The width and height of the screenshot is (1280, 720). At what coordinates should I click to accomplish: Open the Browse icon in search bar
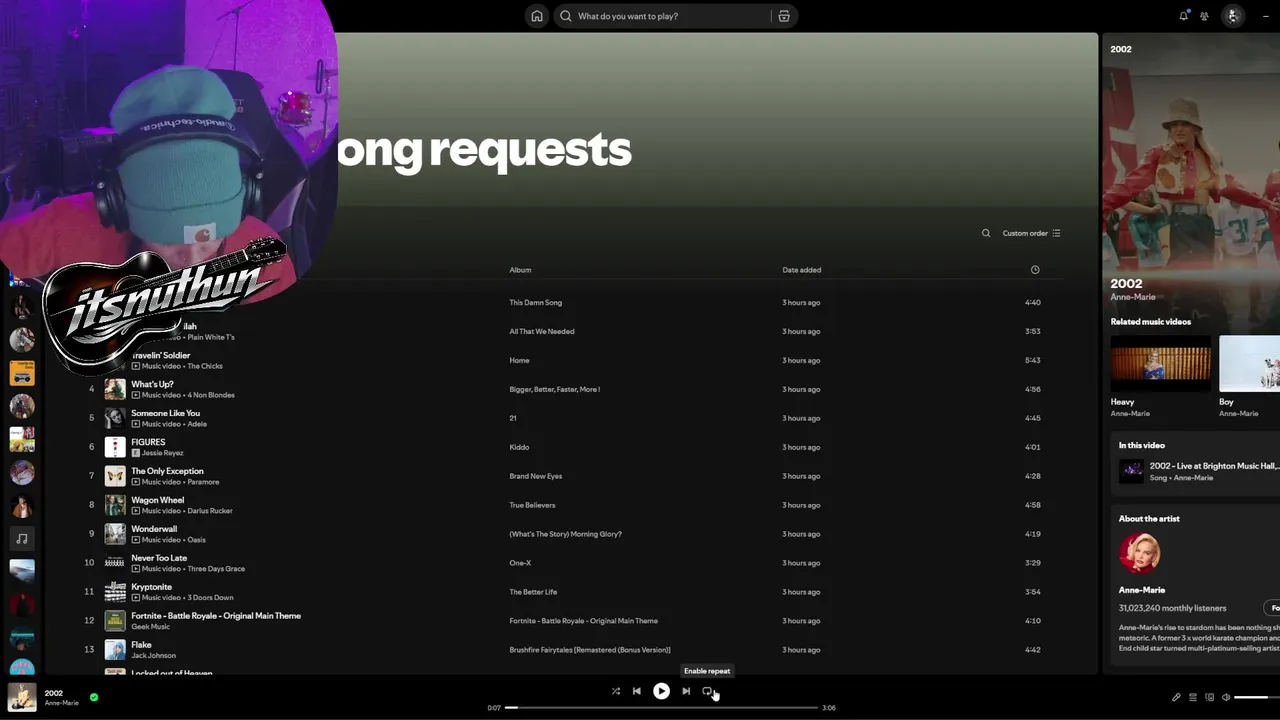(x=784, y=16)
